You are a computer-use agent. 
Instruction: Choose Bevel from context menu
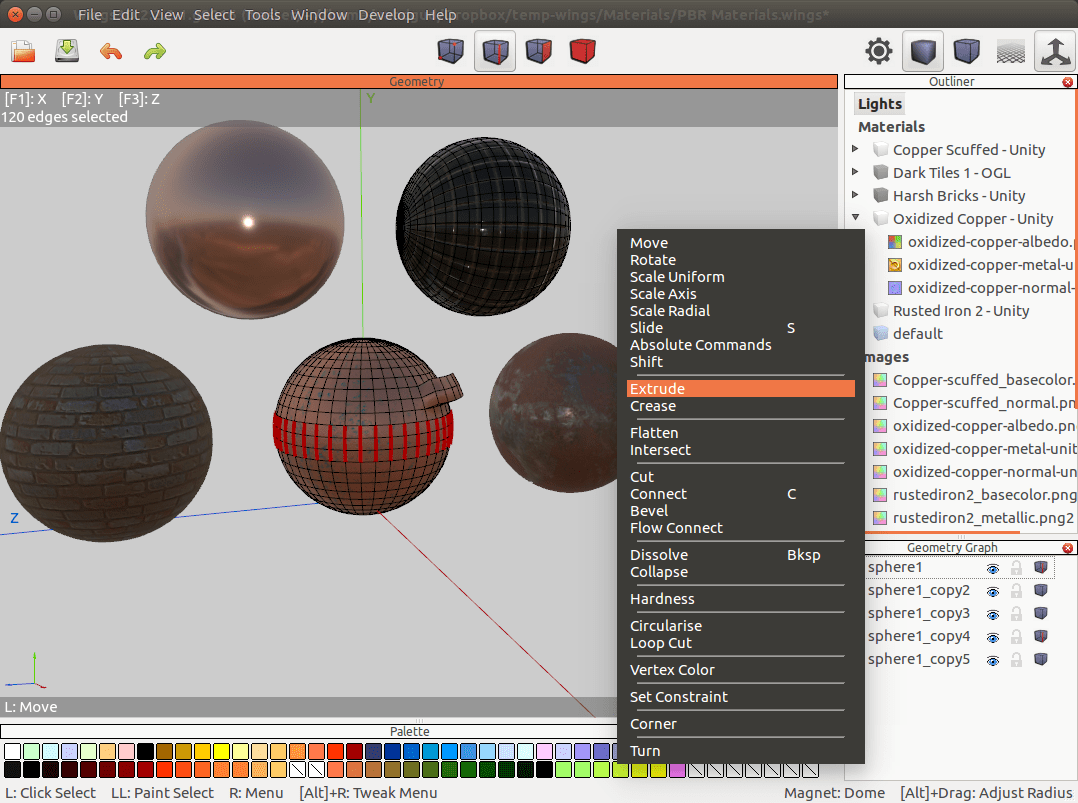[x=740, y=511]
